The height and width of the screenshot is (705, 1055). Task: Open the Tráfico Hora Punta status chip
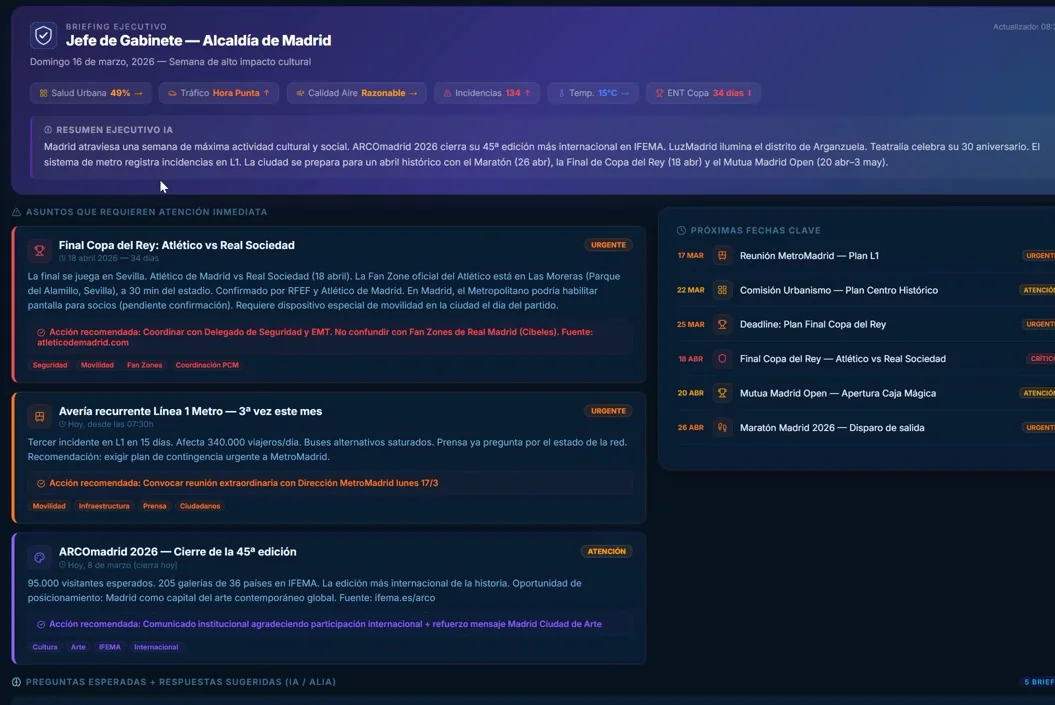tap(218, 93)
